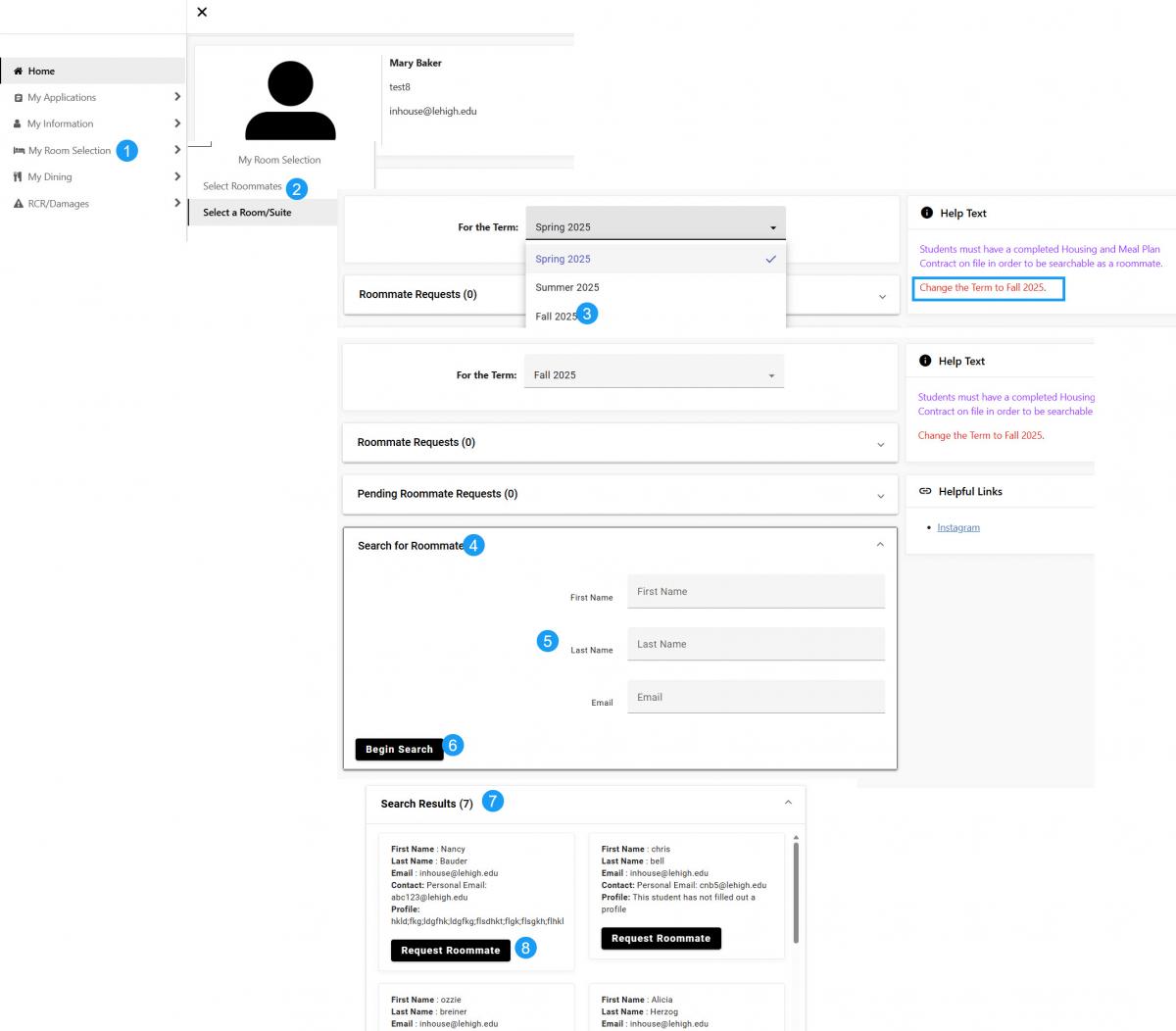Click the Home icon in sidebar
Viewport: 1176px width, 1031px height.
(18, 72)
